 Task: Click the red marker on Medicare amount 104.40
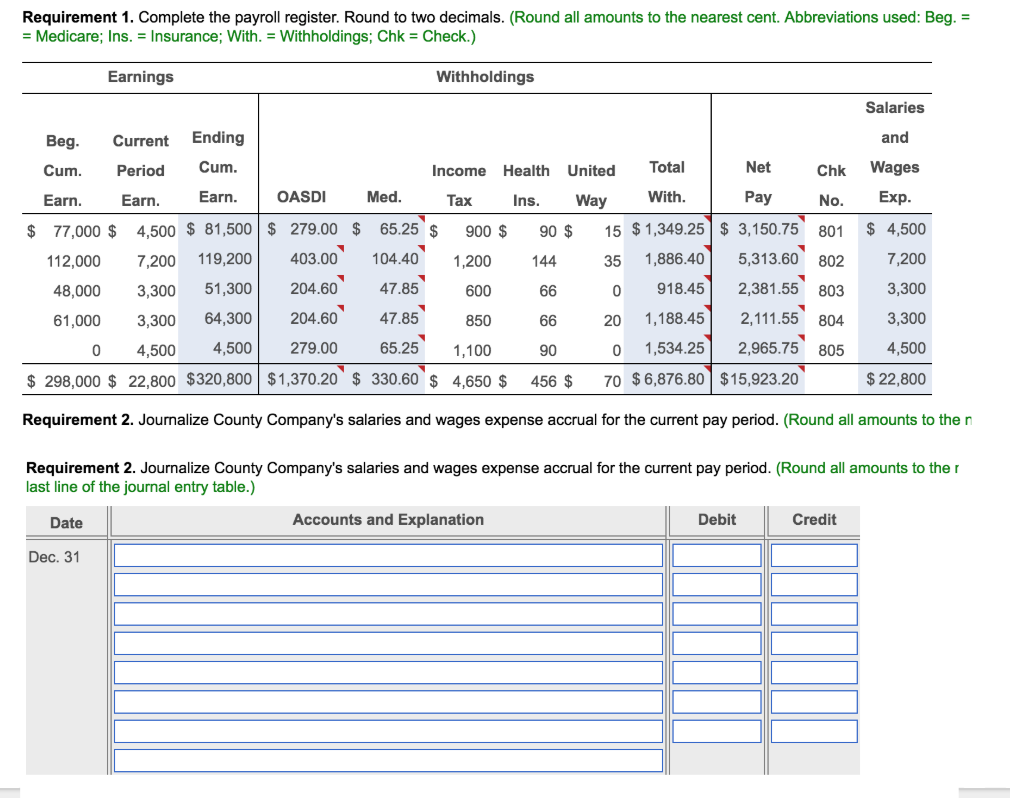422,246
